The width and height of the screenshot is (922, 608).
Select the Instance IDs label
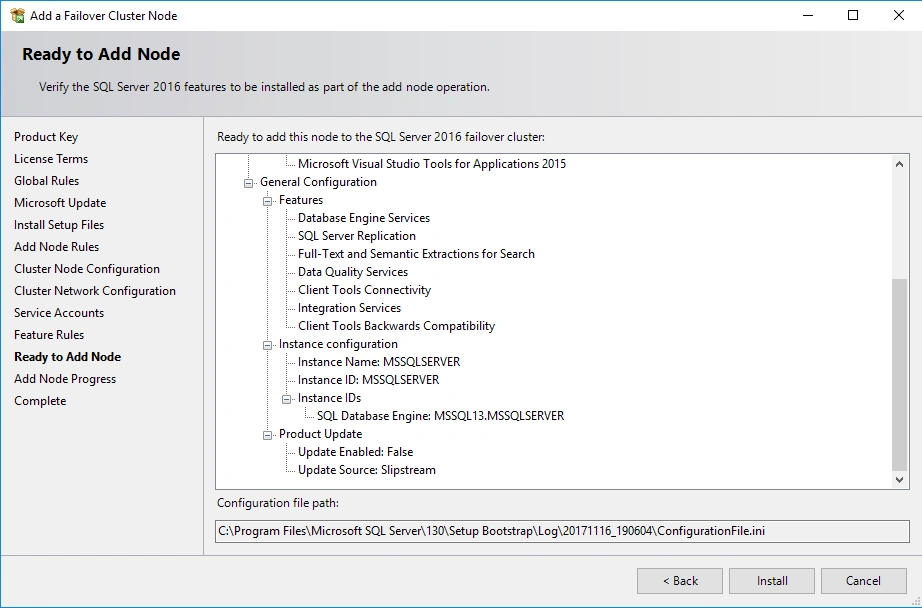tap(329, 398)
